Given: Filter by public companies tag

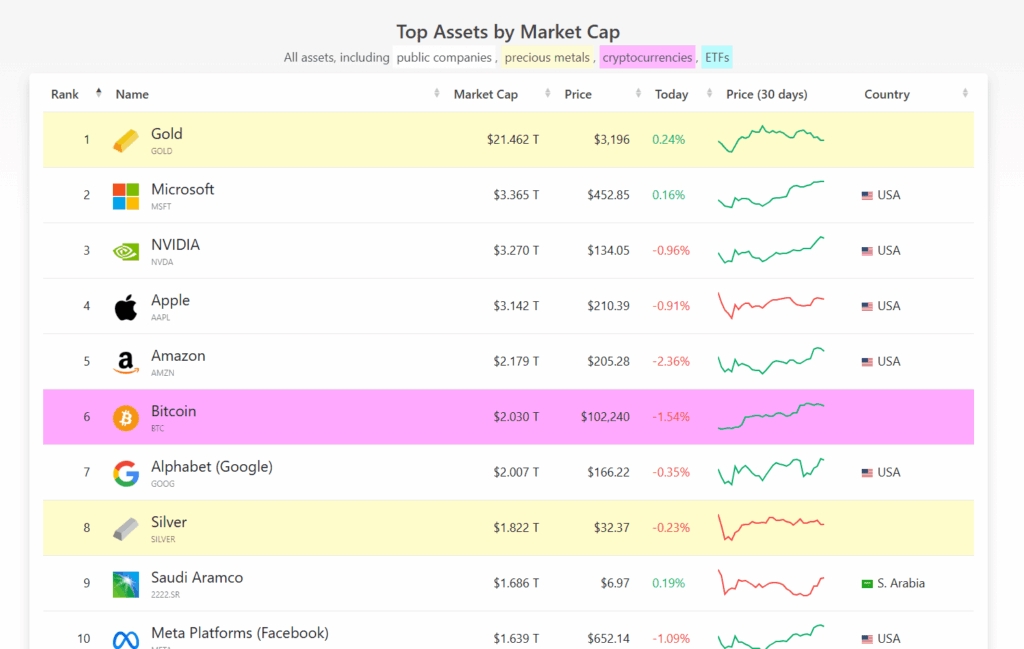Looking at the screenshot, I should [x=444, y=57].
